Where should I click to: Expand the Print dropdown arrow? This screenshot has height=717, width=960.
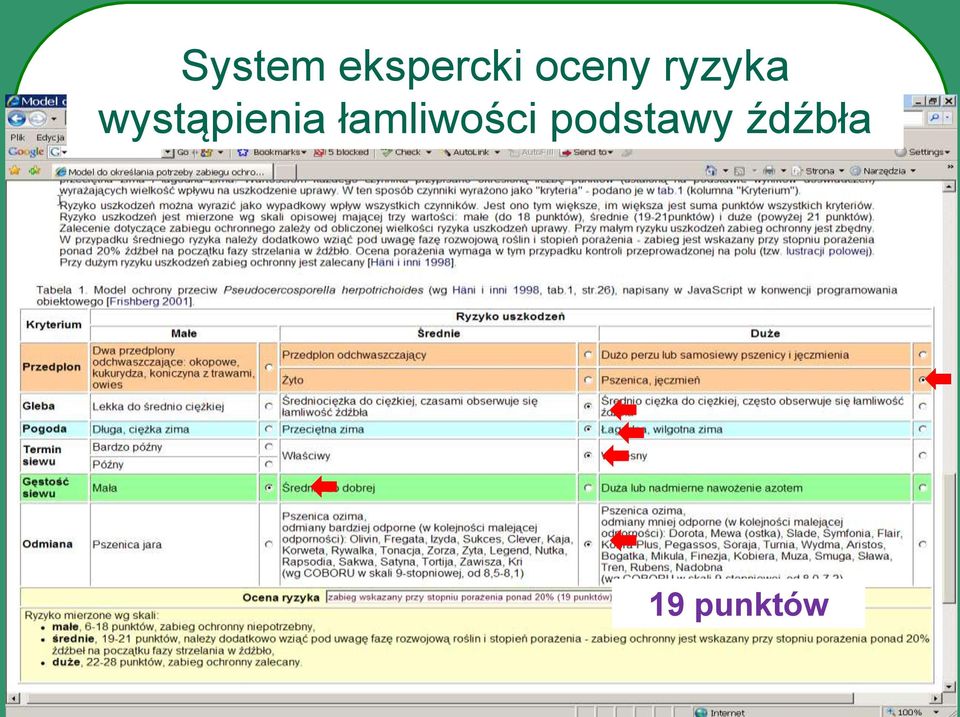tap(783, 171)
